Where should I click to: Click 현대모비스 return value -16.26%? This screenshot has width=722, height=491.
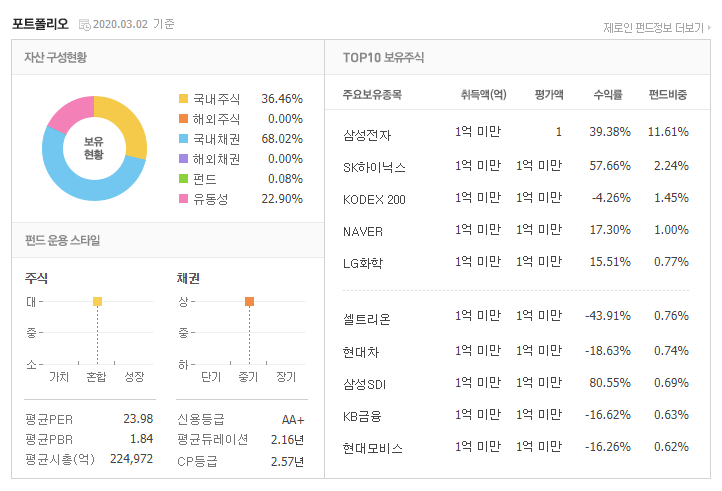pos(608,447)
